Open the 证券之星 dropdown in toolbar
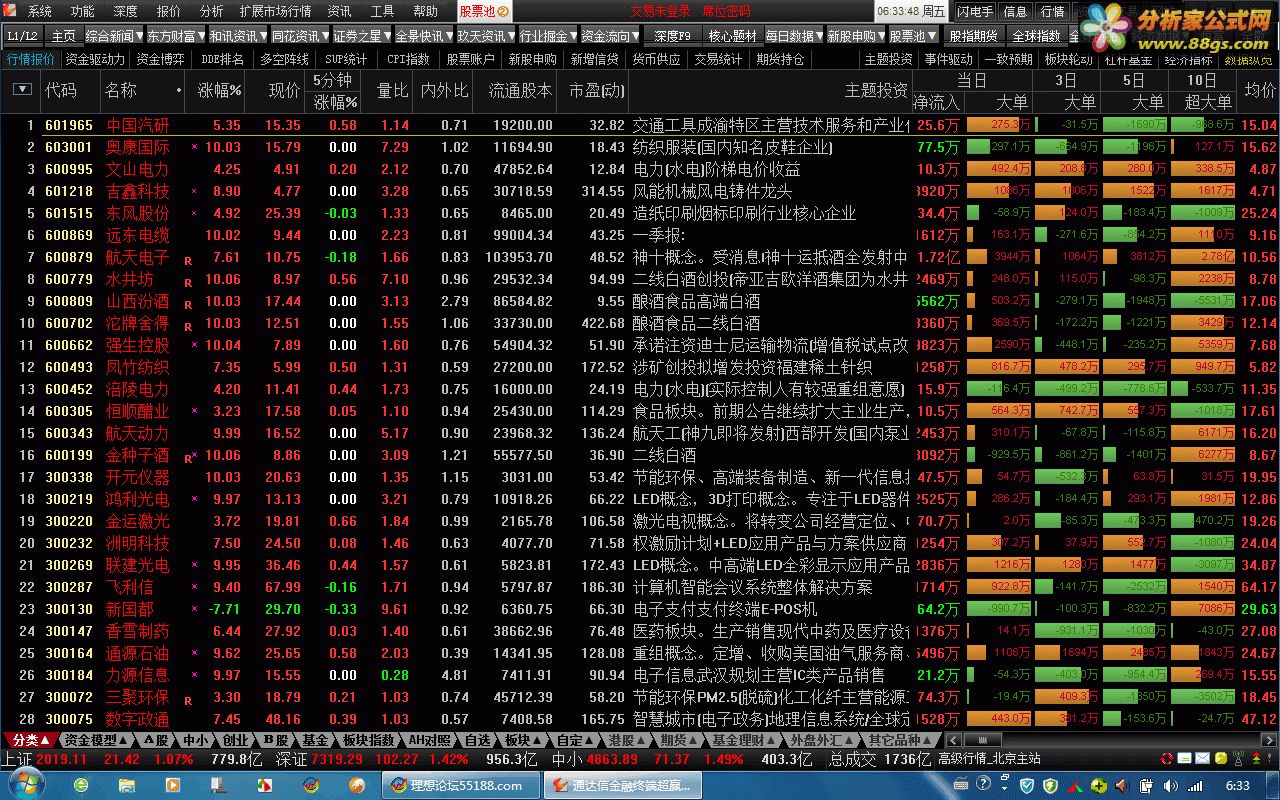 [361, 36]
